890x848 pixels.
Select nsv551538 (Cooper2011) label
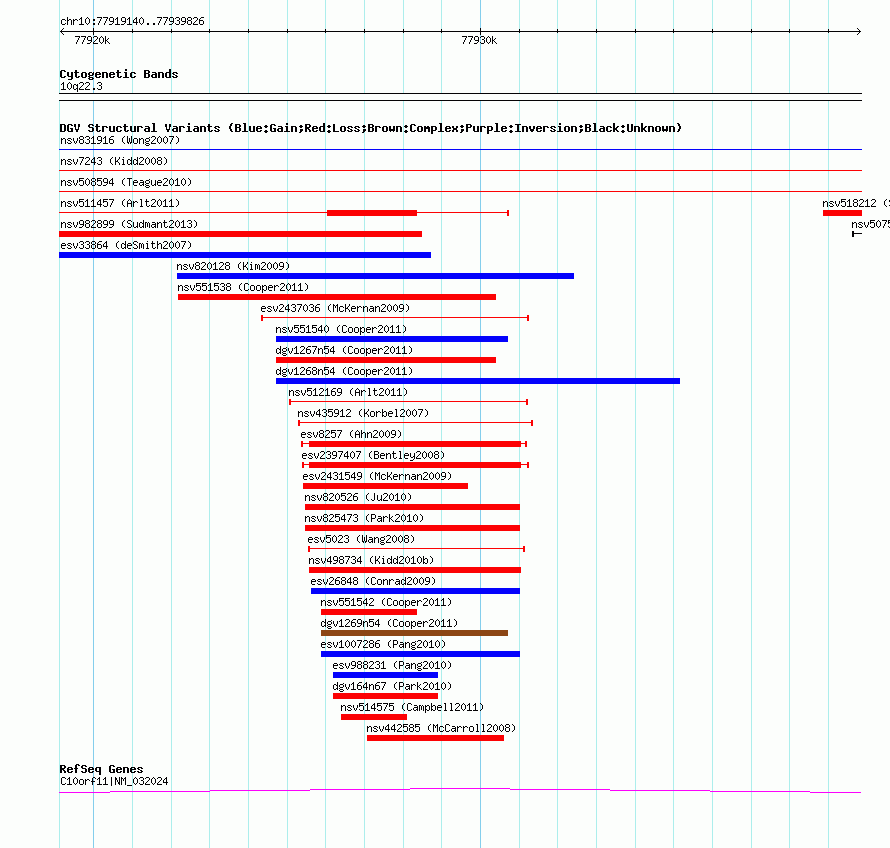tap(243, 287)
